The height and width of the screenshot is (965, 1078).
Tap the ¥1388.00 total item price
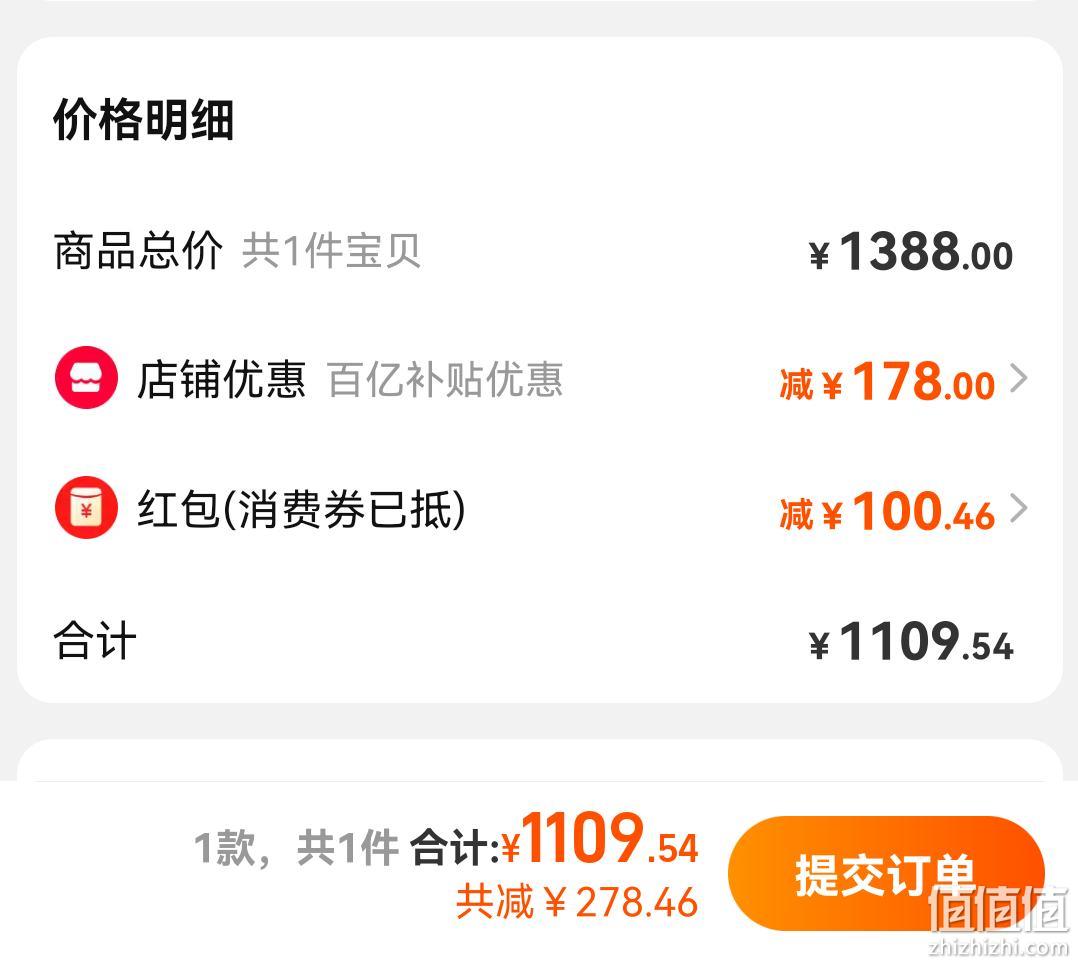(911, 252)
